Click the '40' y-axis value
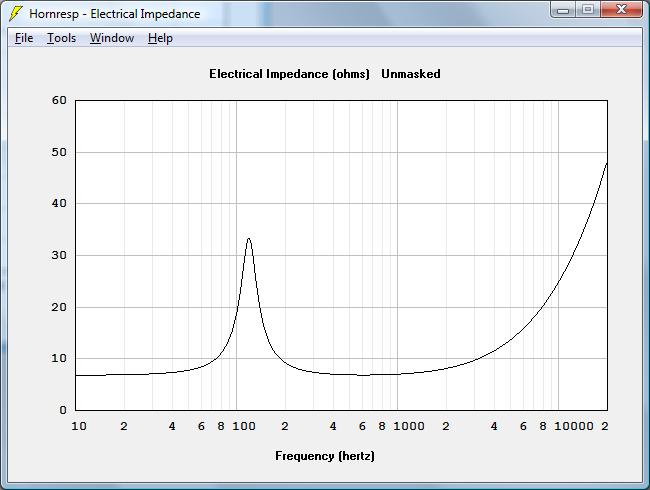Viewport: 650px width, 490px height. pyautogui.click(x=59, y=203)
